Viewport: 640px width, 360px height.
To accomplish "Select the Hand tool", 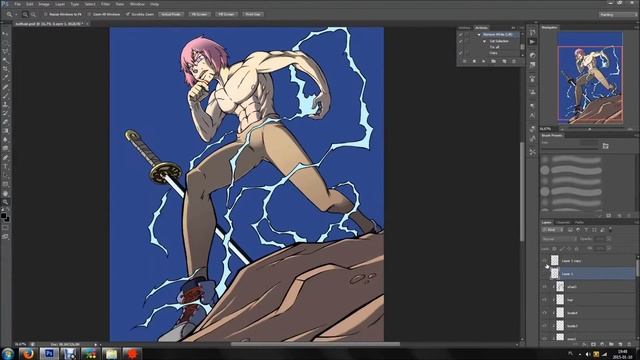I will coord(5,193).
